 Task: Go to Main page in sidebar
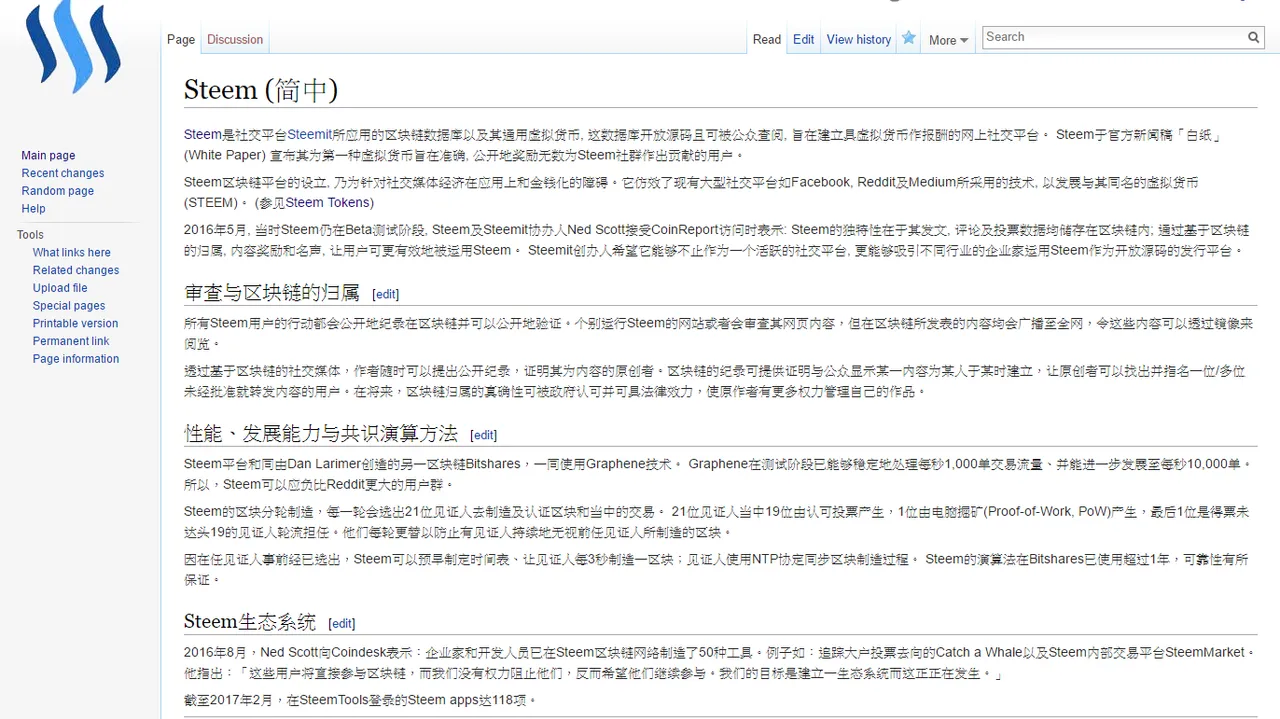[48, 156]
